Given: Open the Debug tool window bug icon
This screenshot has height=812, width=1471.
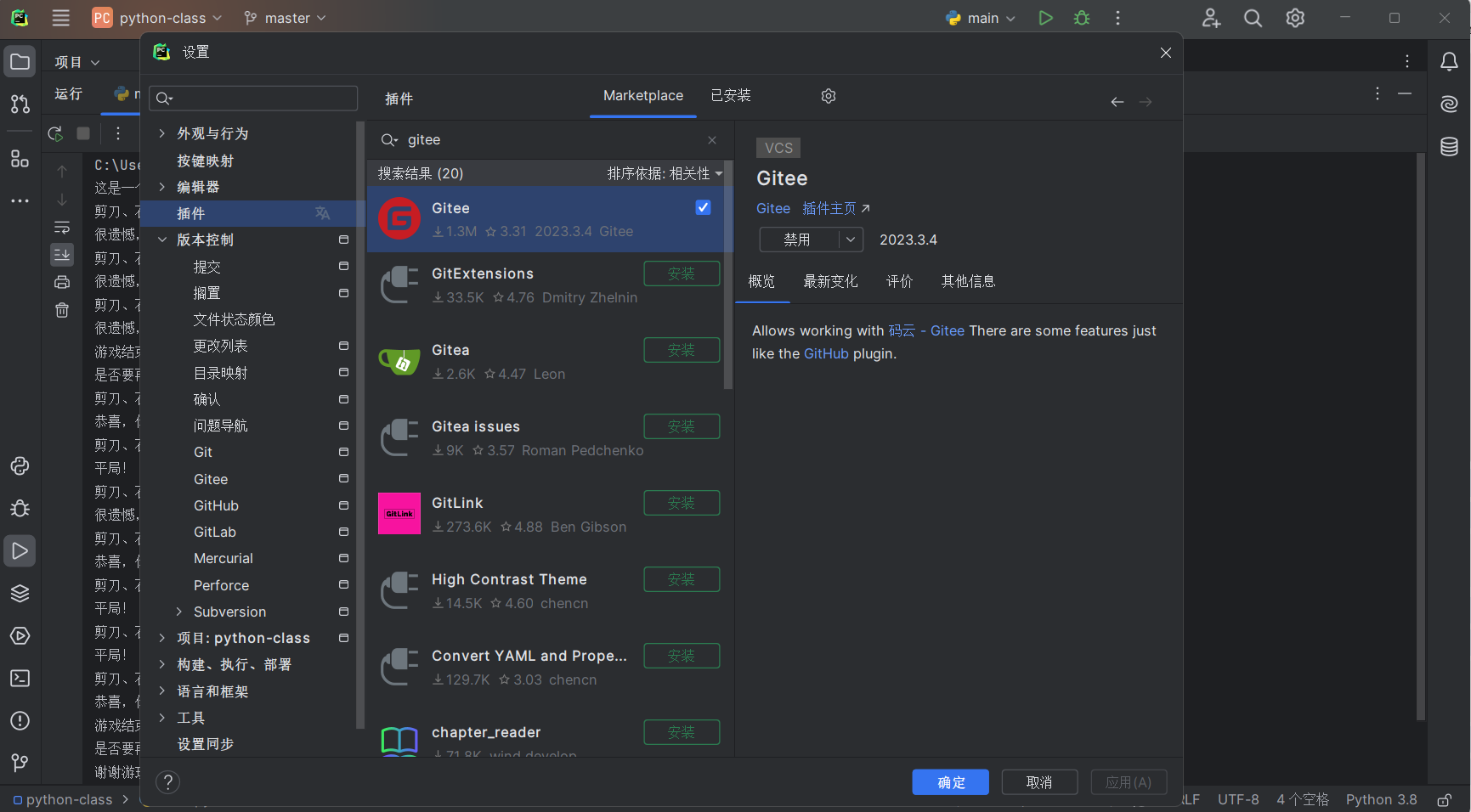Looking at the screenshot, I should pos(20,509).
